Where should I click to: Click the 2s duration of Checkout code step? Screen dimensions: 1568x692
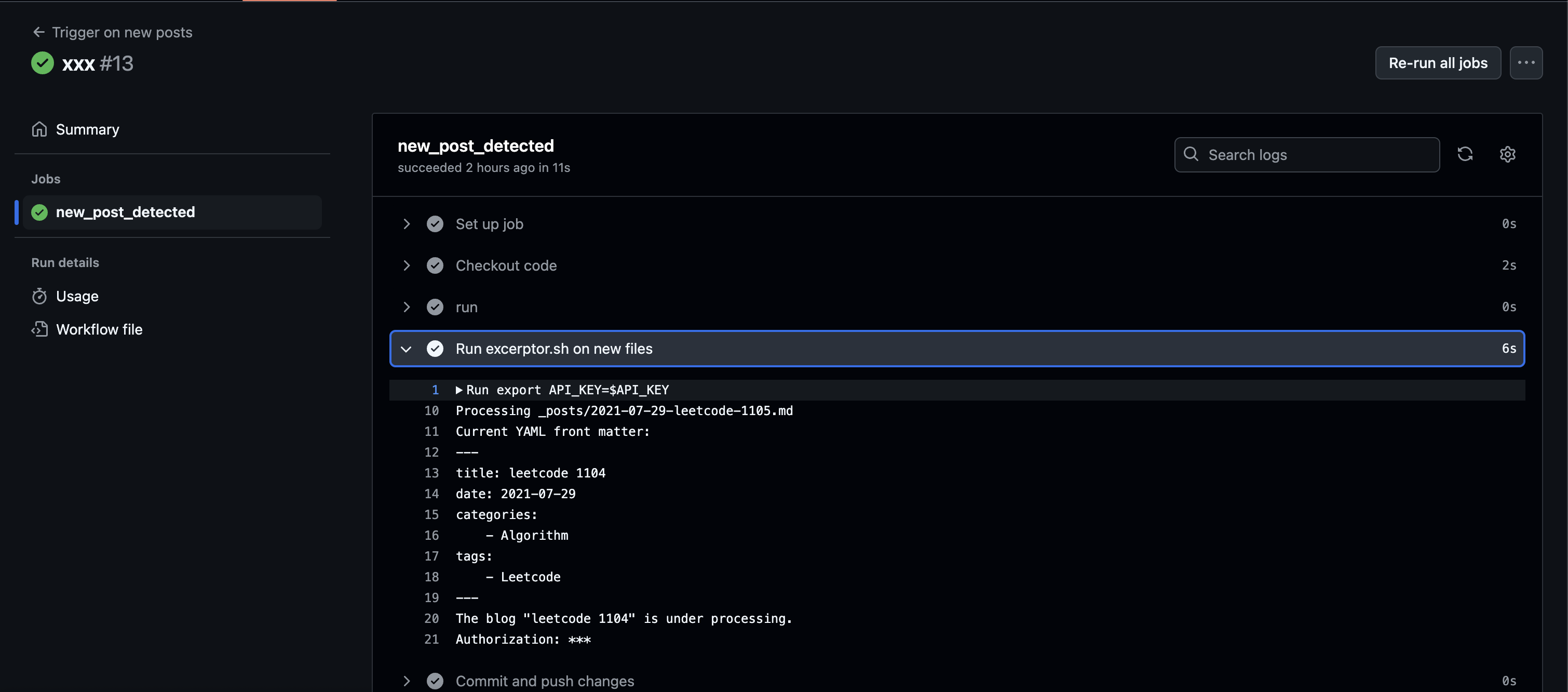click(1509, 265)
